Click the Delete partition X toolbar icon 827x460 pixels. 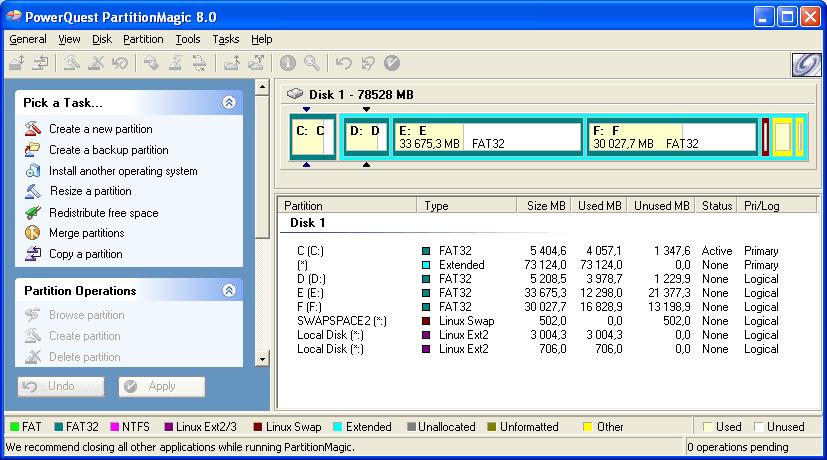(x=96, y=63)
